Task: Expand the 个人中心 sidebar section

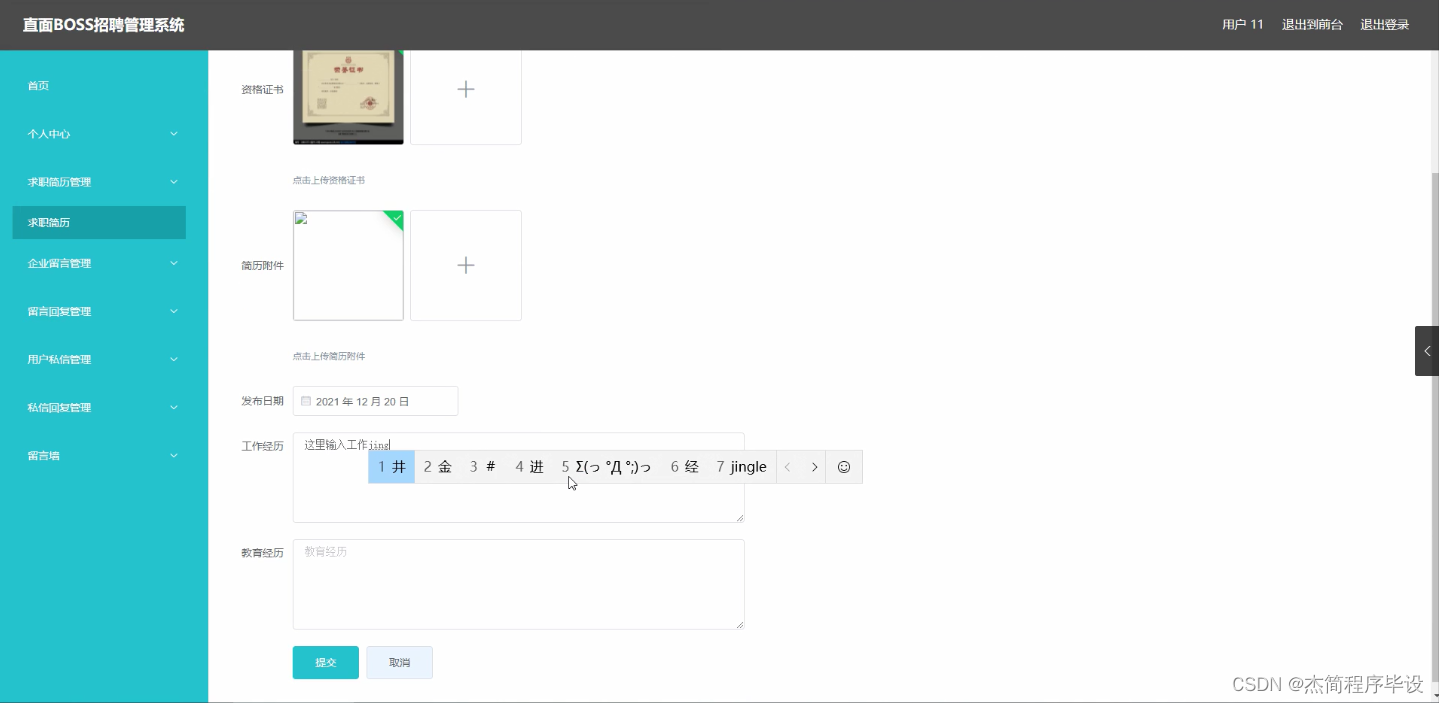Action: coord(99,133)
